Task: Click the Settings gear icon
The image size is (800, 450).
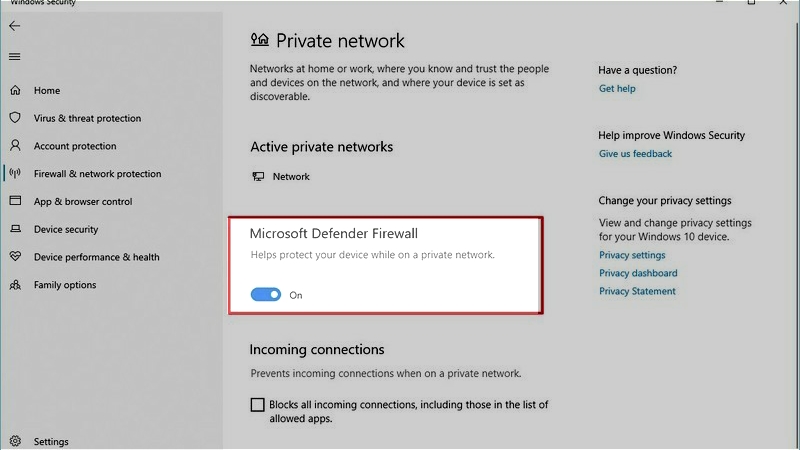Action: (15, 441)
